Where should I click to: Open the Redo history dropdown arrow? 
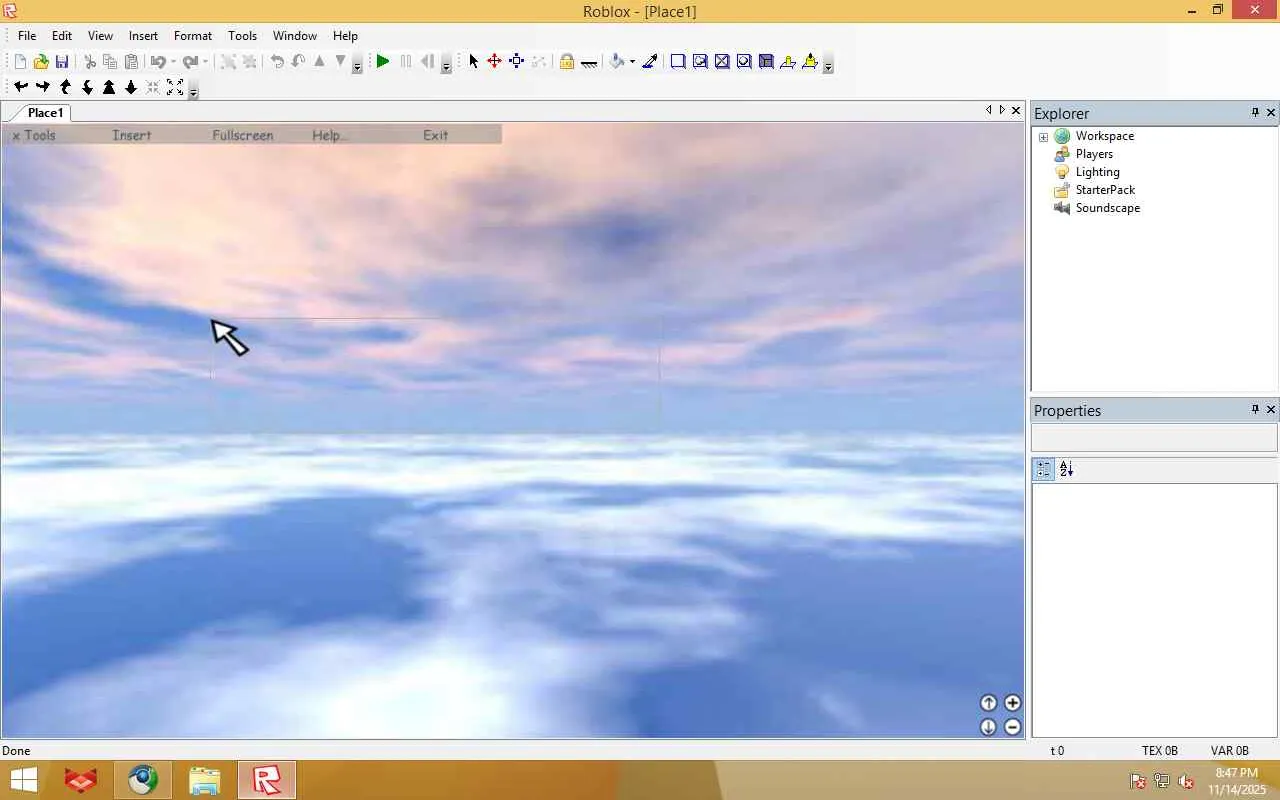tap(205, 62)
